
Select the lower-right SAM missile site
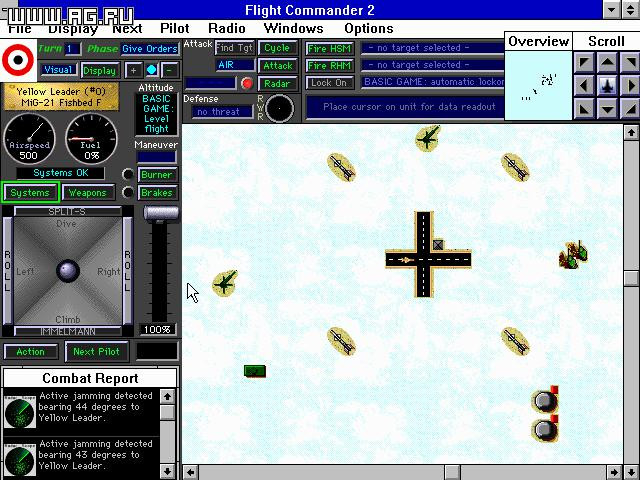pos(515,341)
